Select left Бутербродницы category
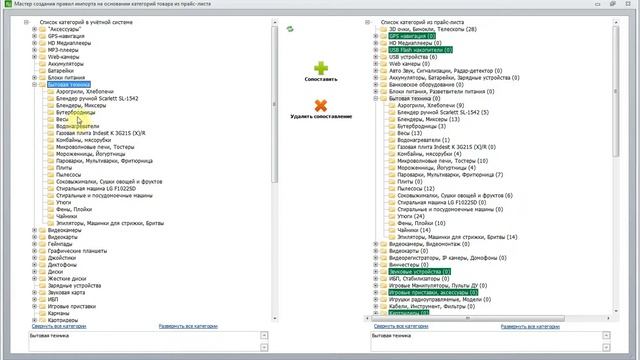The height and width of the screenshot is (360, 640). [76, 112]
